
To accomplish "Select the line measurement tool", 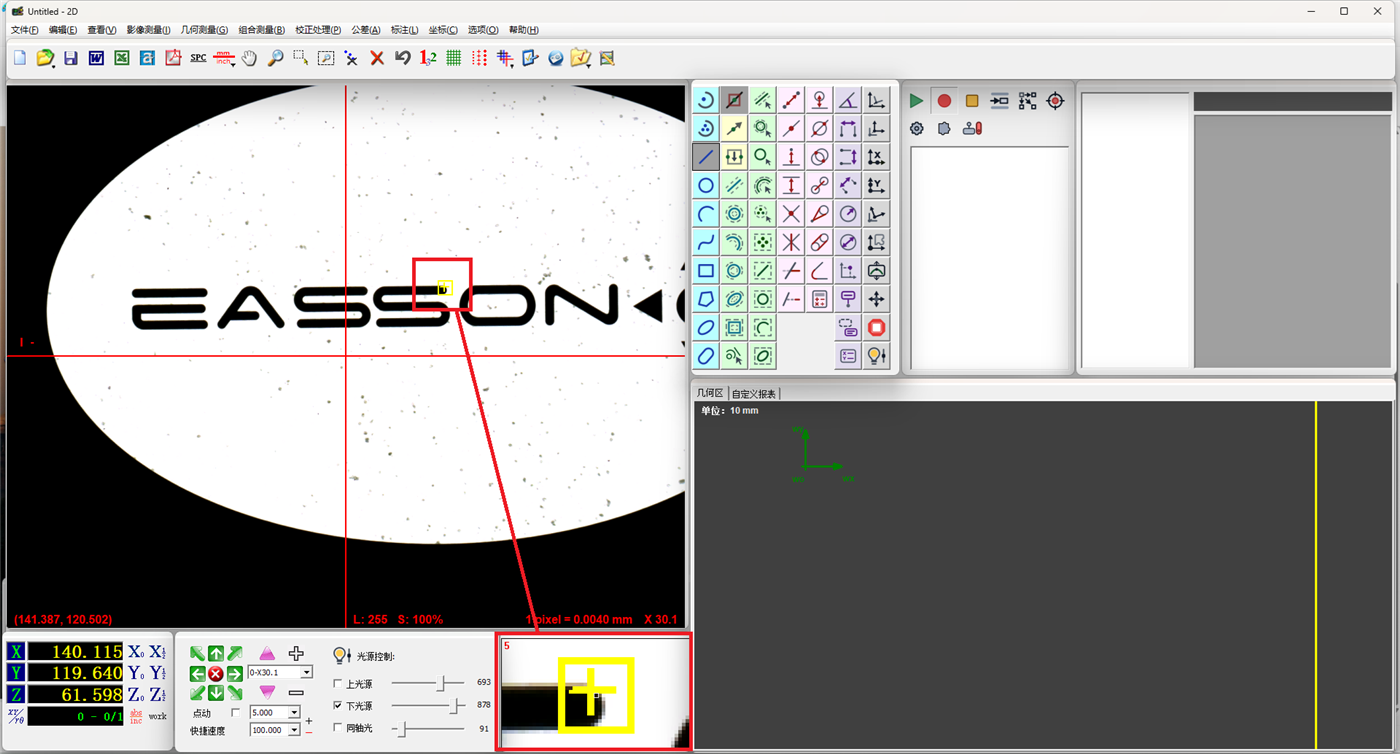I will pyautogui.click(x=706, y=157).
